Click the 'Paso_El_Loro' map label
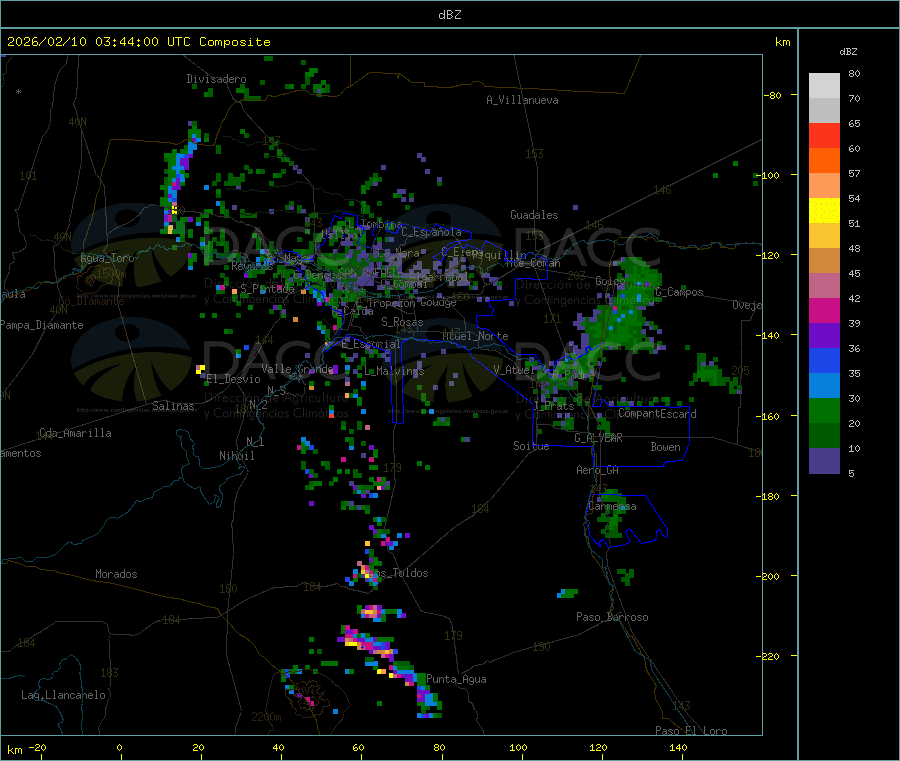The height and width of the screenshot is (761, 900). (x=692, y=731)
